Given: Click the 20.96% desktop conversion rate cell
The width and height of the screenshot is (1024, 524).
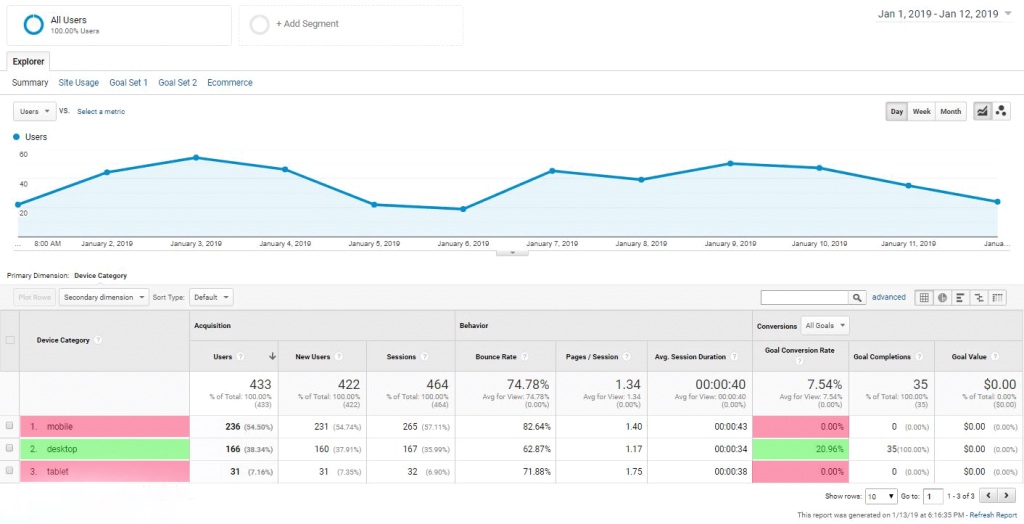Looking at the screenshot, I should [801, 449].
